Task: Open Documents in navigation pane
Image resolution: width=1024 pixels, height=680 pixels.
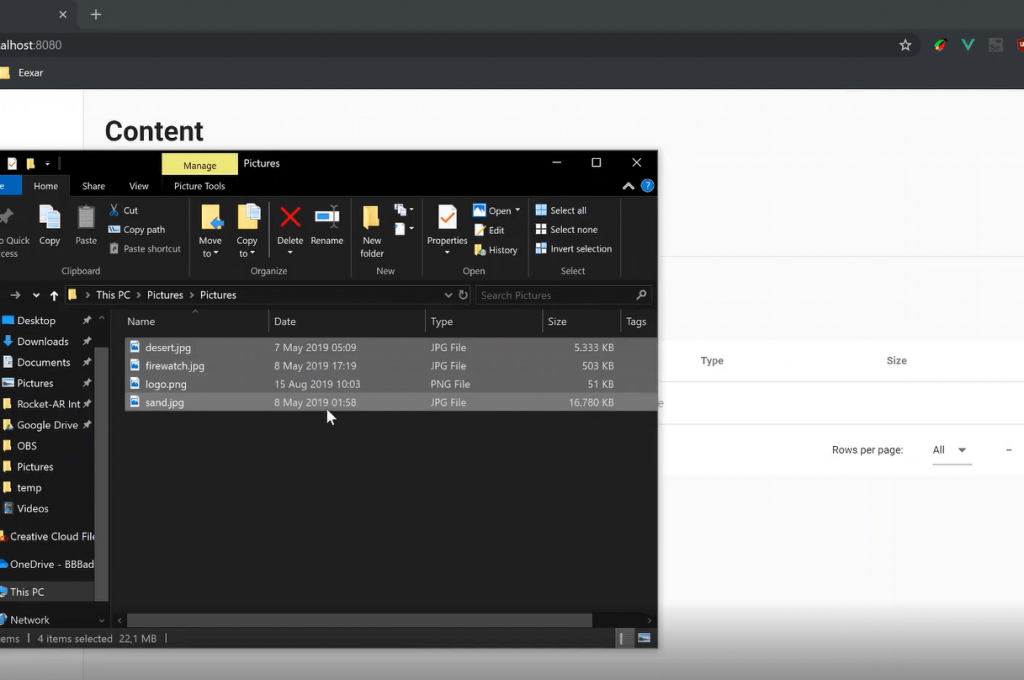Action: (x=43, y=363)
